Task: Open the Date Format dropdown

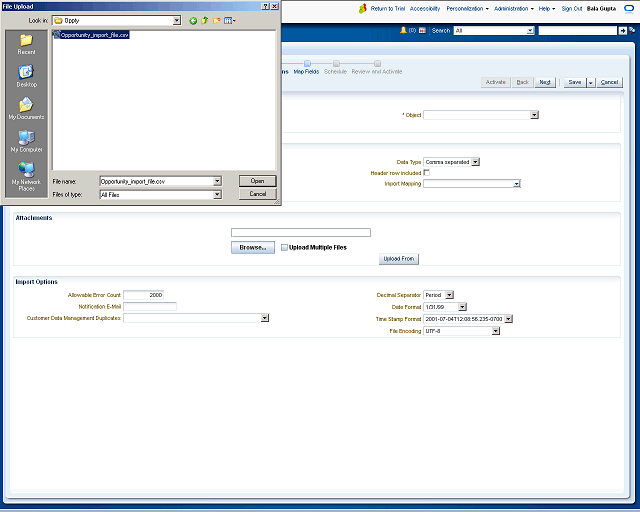Action: [x=462, y=307]
